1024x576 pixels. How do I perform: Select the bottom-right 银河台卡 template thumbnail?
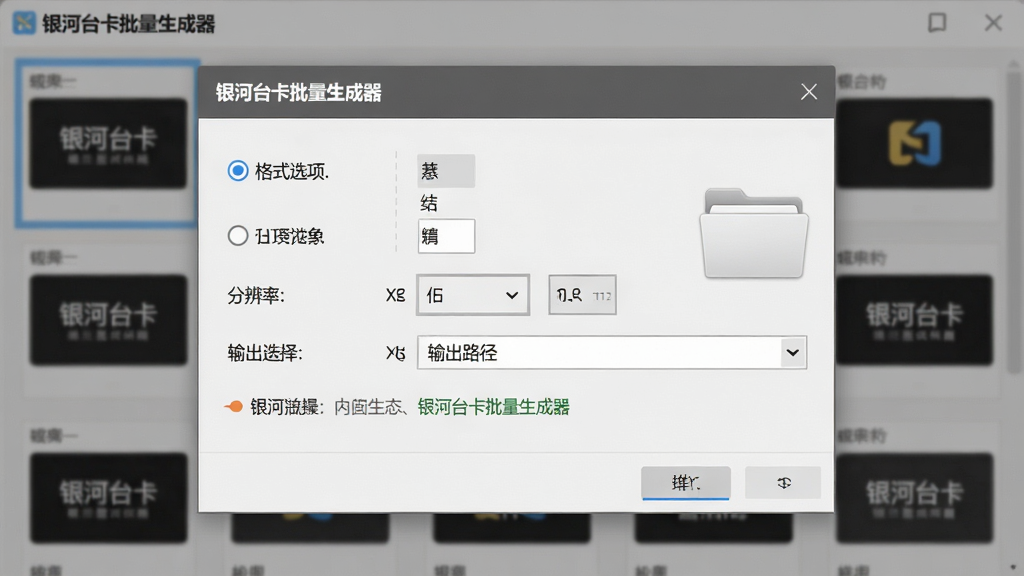914,498
